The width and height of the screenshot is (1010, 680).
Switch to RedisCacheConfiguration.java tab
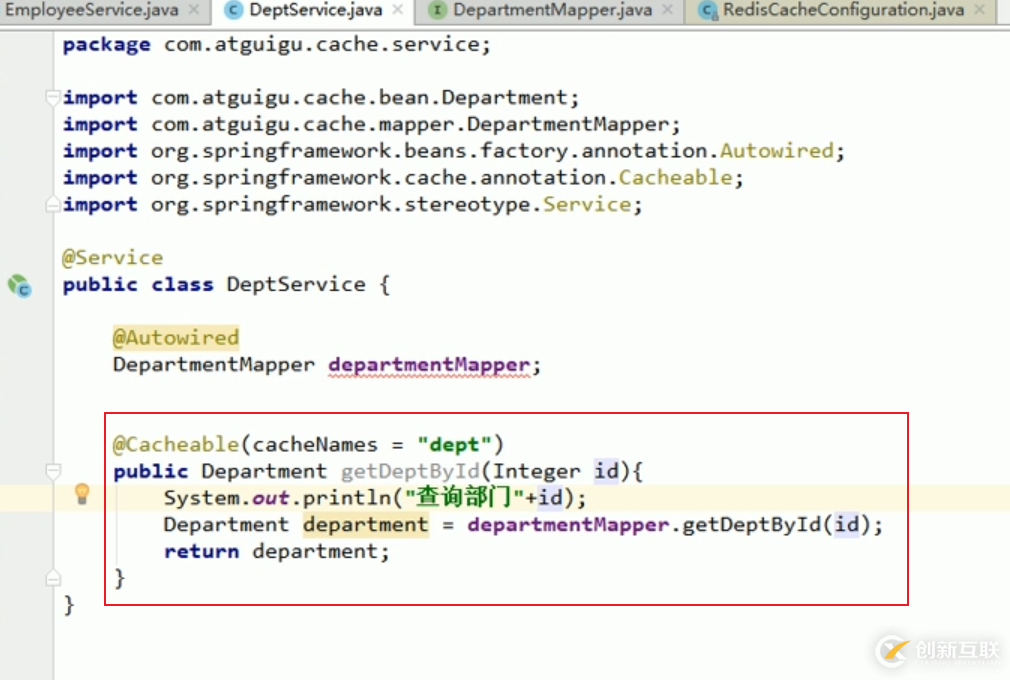click(x=843, y=11)
